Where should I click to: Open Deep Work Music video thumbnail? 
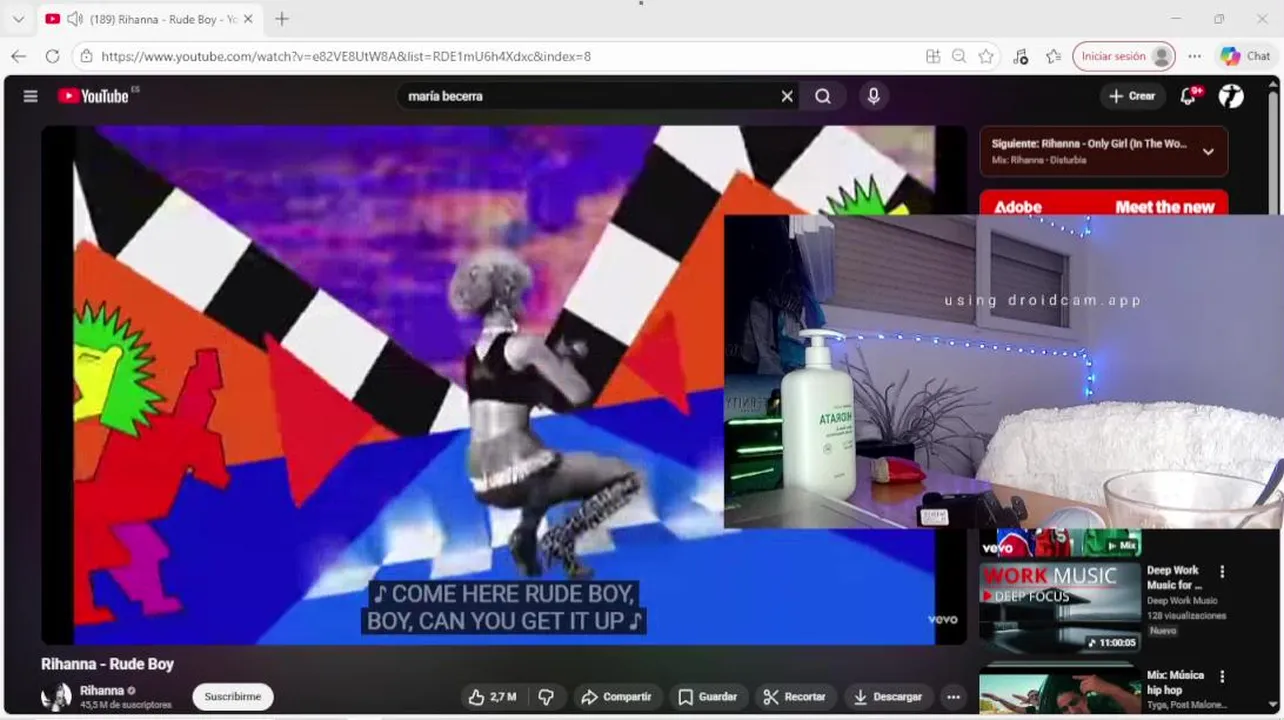[x=1060, y=608]
